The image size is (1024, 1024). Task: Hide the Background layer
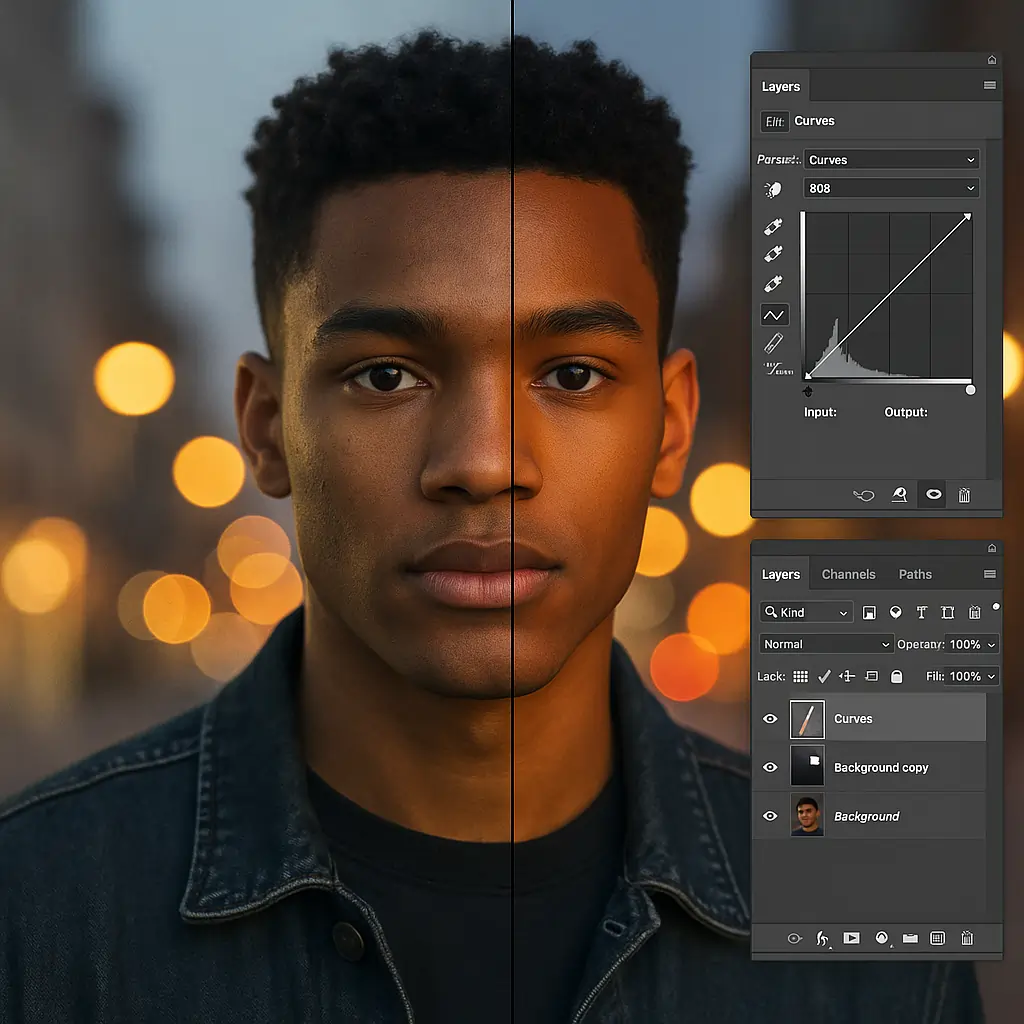770,816
